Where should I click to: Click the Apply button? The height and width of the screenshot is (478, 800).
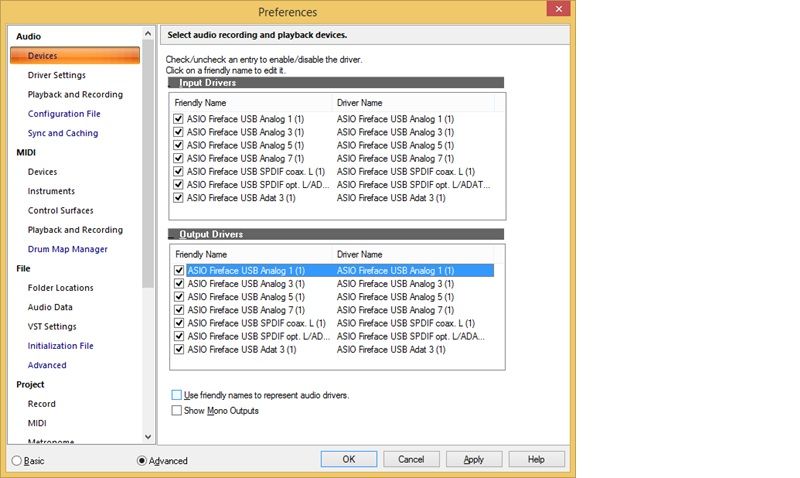(x=473, y=459)
